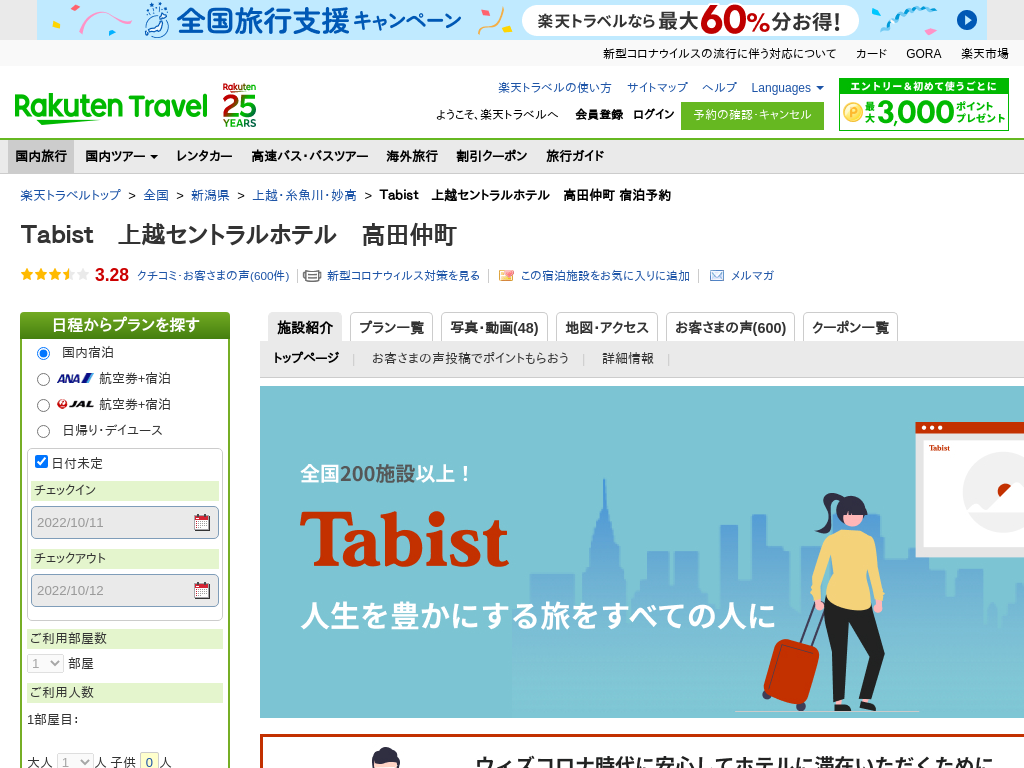Click the mail icon beside メルマガ

(x=716, y=276)
